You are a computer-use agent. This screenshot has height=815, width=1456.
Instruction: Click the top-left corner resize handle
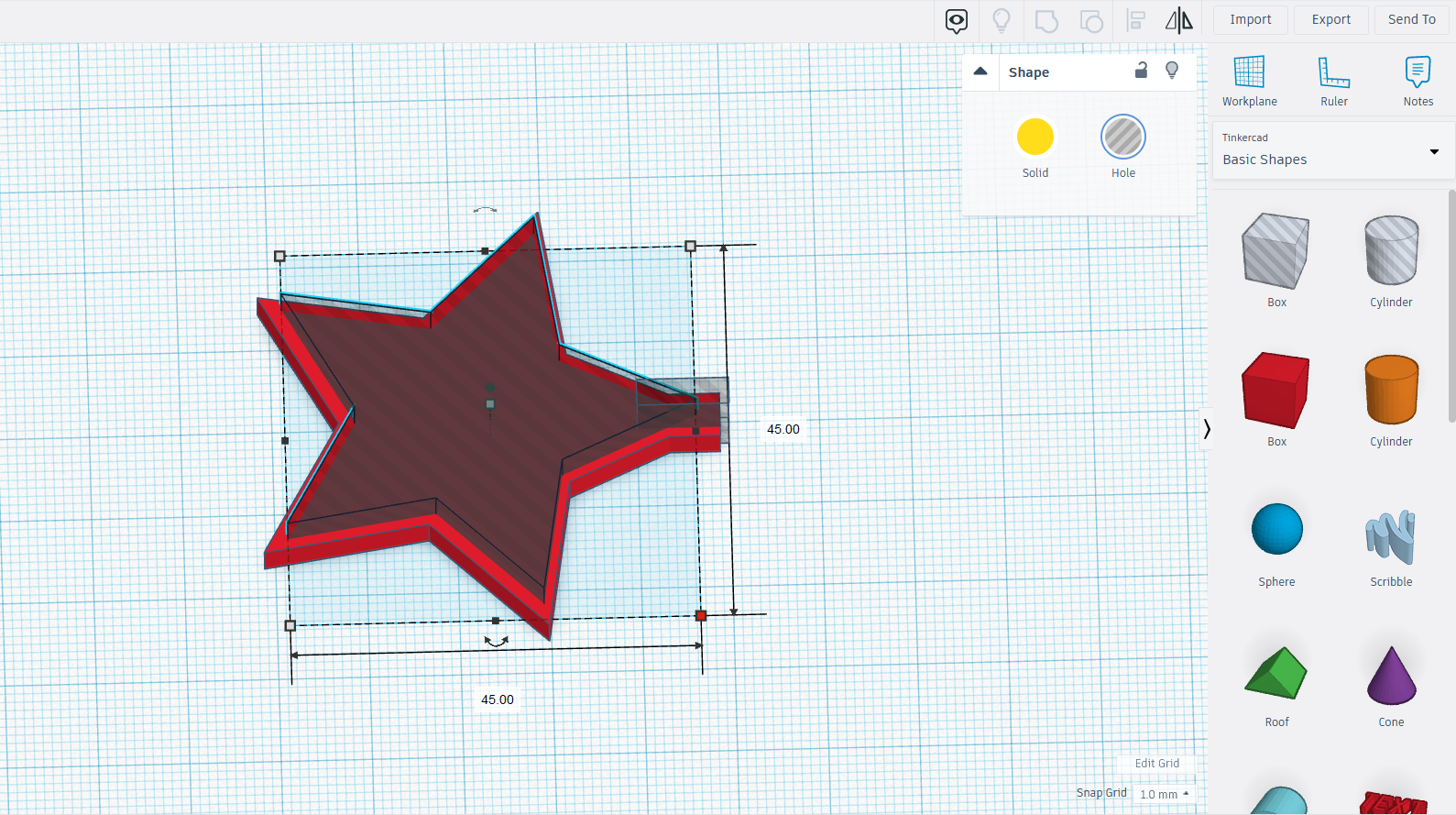point(279,256)
